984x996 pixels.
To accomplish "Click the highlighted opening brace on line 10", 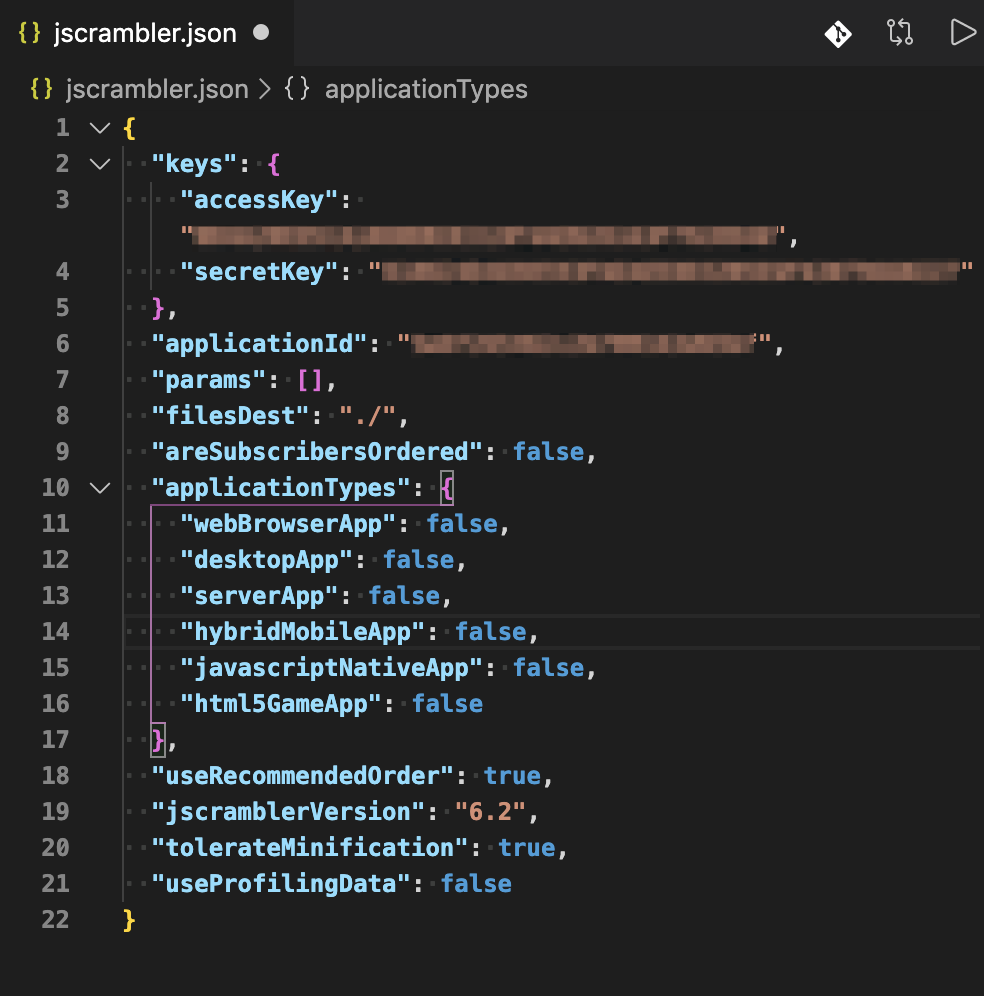I will point(447,488).
